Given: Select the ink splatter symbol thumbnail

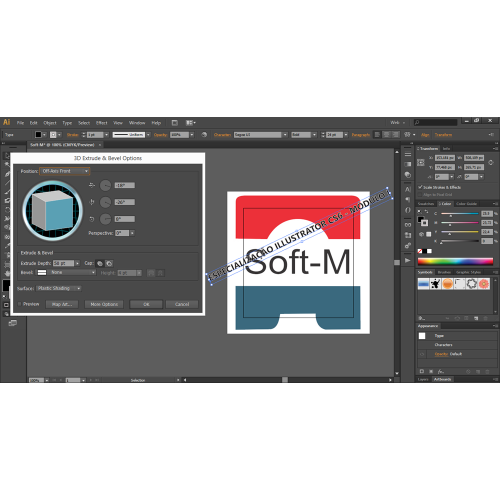Looking at the screenshot, I should click(x=435, y=284).
